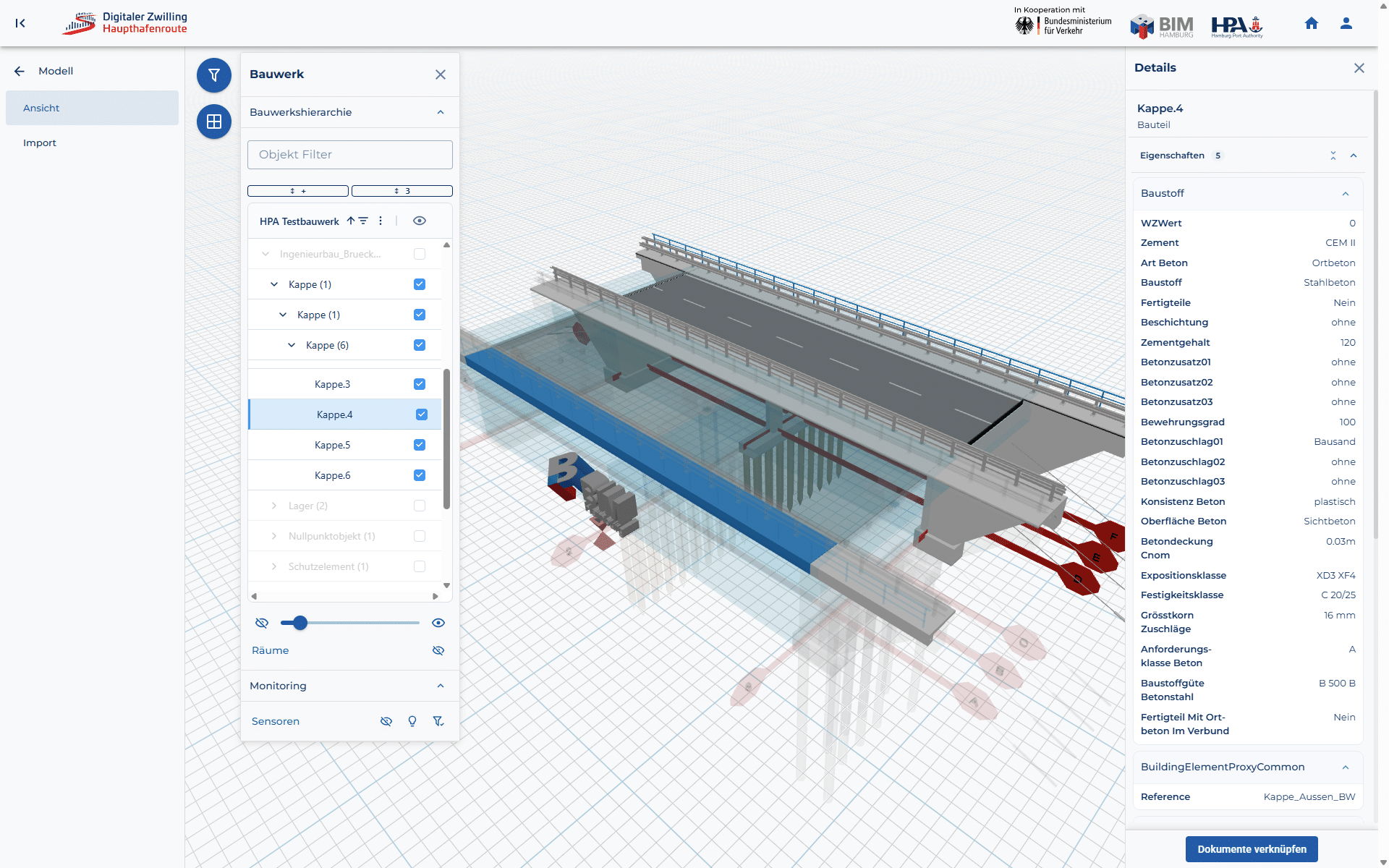
Task: Click the eye icon right of the transparency slider
Action: tap(438, 623)
